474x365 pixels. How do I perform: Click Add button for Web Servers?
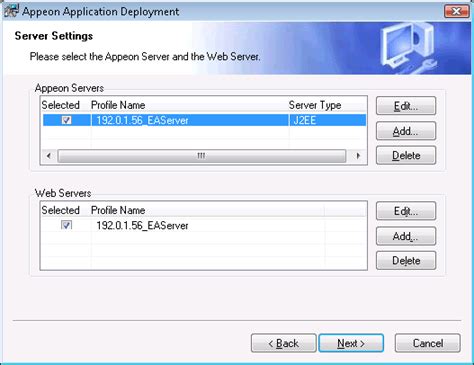tap(406, 236)
